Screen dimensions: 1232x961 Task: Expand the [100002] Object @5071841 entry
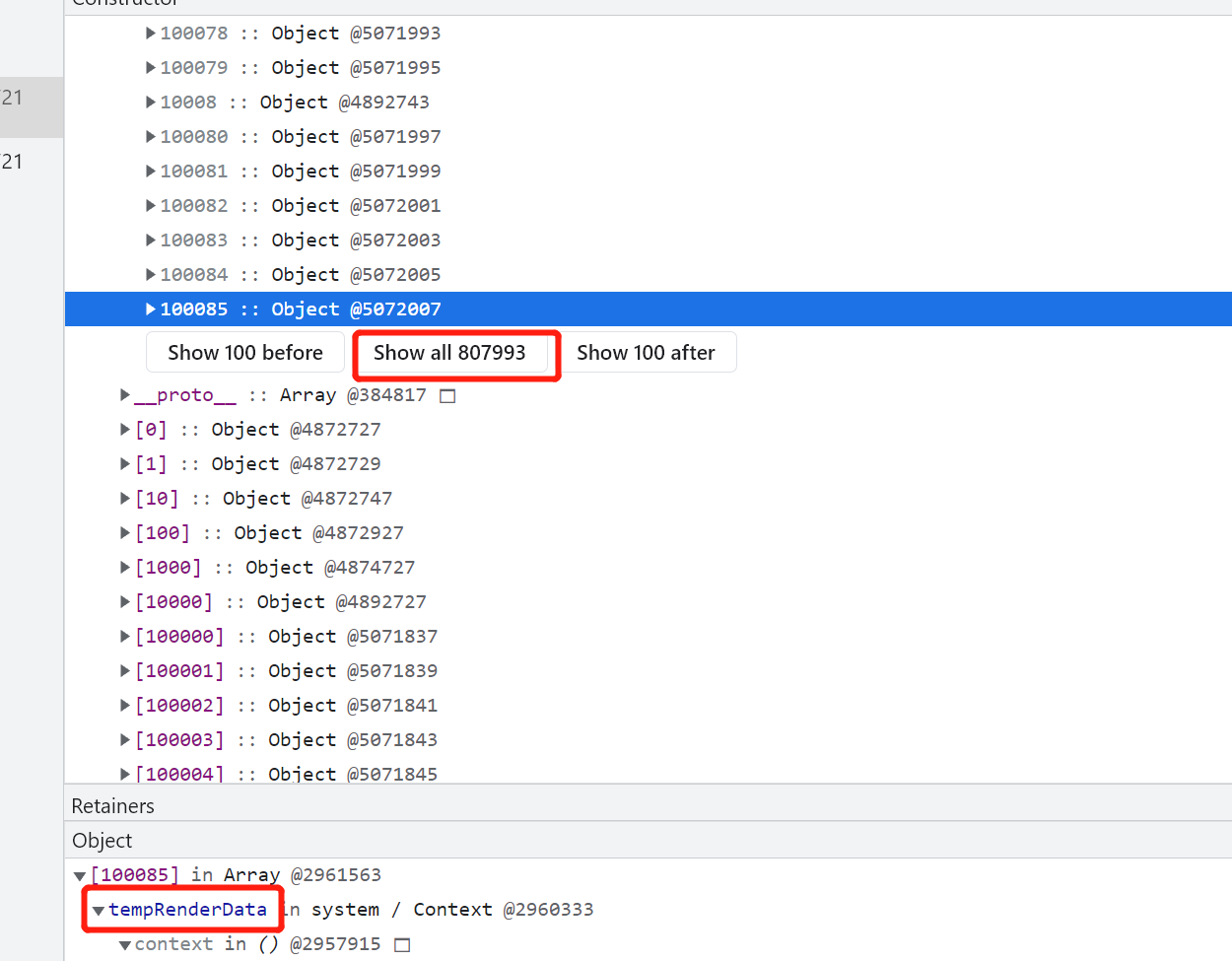125,706
